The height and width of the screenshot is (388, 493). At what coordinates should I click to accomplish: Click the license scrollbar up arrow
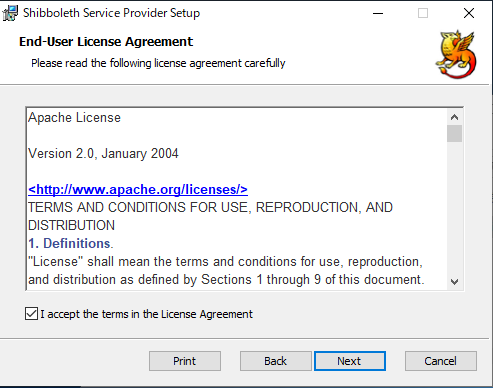[x=454, y=117]
